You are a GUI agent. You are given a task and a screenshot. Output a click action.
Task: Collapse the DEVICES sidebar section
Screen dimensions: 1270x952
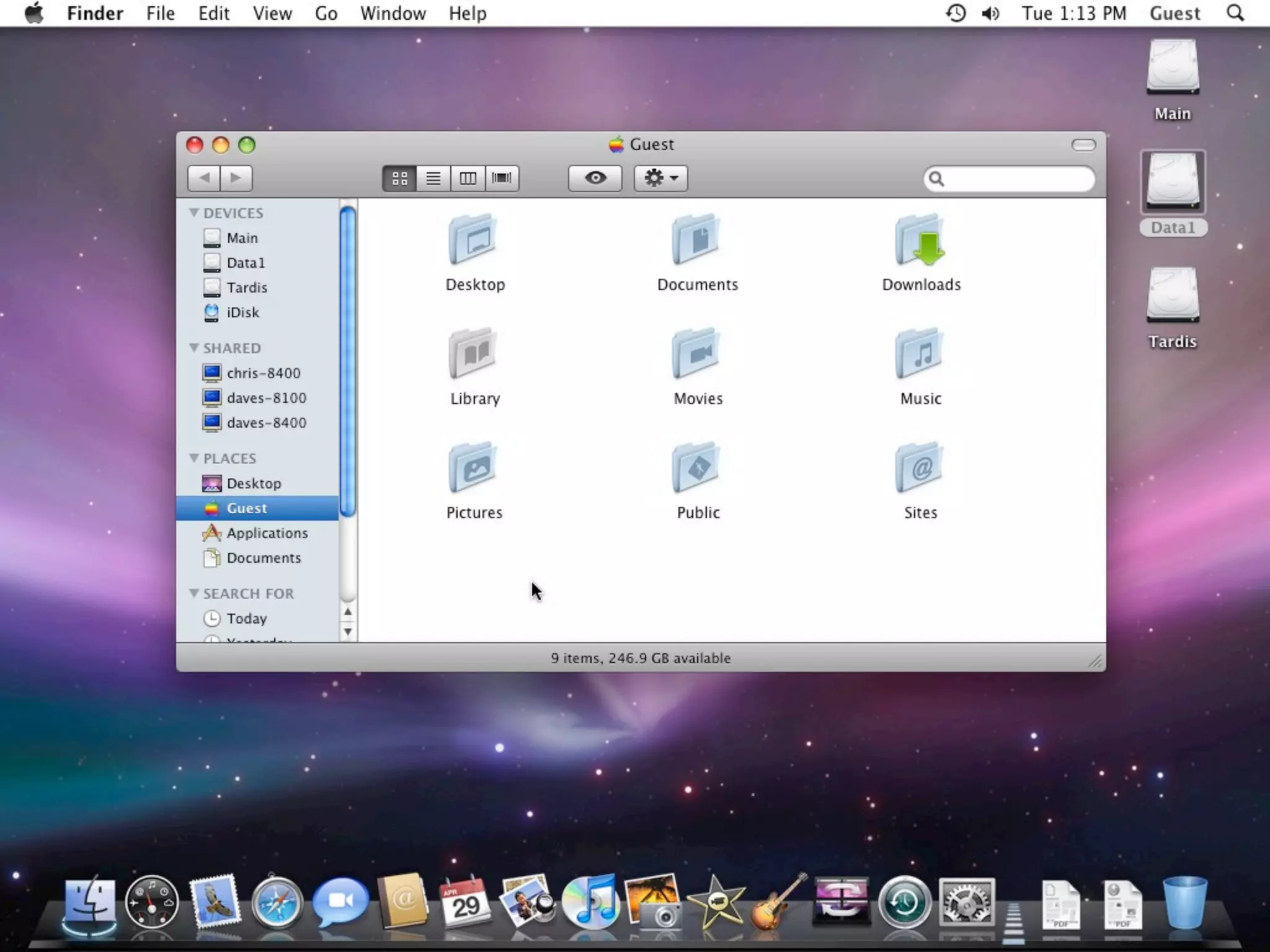(x=193, y=213)
